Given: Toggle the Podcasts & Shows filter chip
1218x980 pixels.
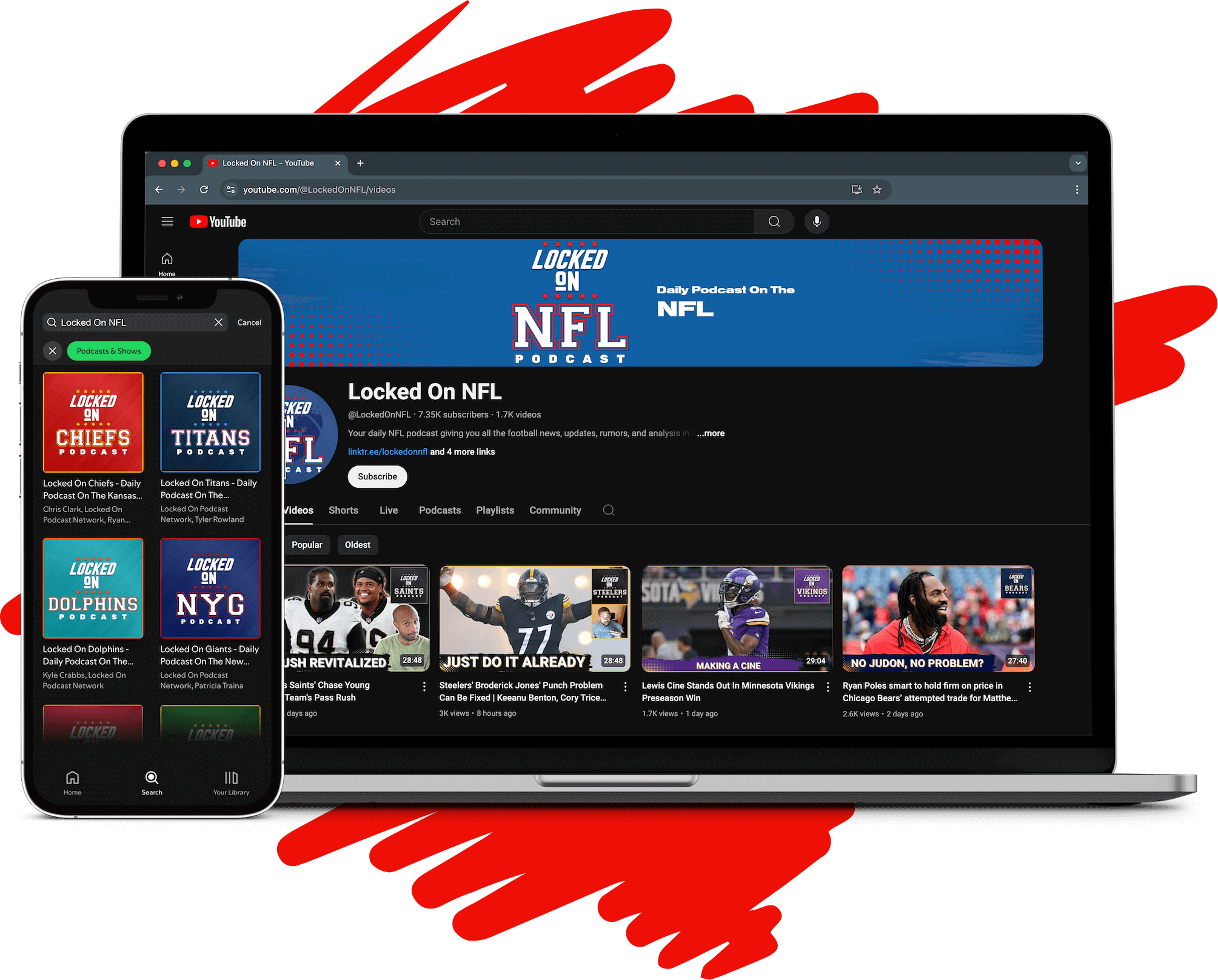Looking at the screenshot, I should [x=109, y=351].
